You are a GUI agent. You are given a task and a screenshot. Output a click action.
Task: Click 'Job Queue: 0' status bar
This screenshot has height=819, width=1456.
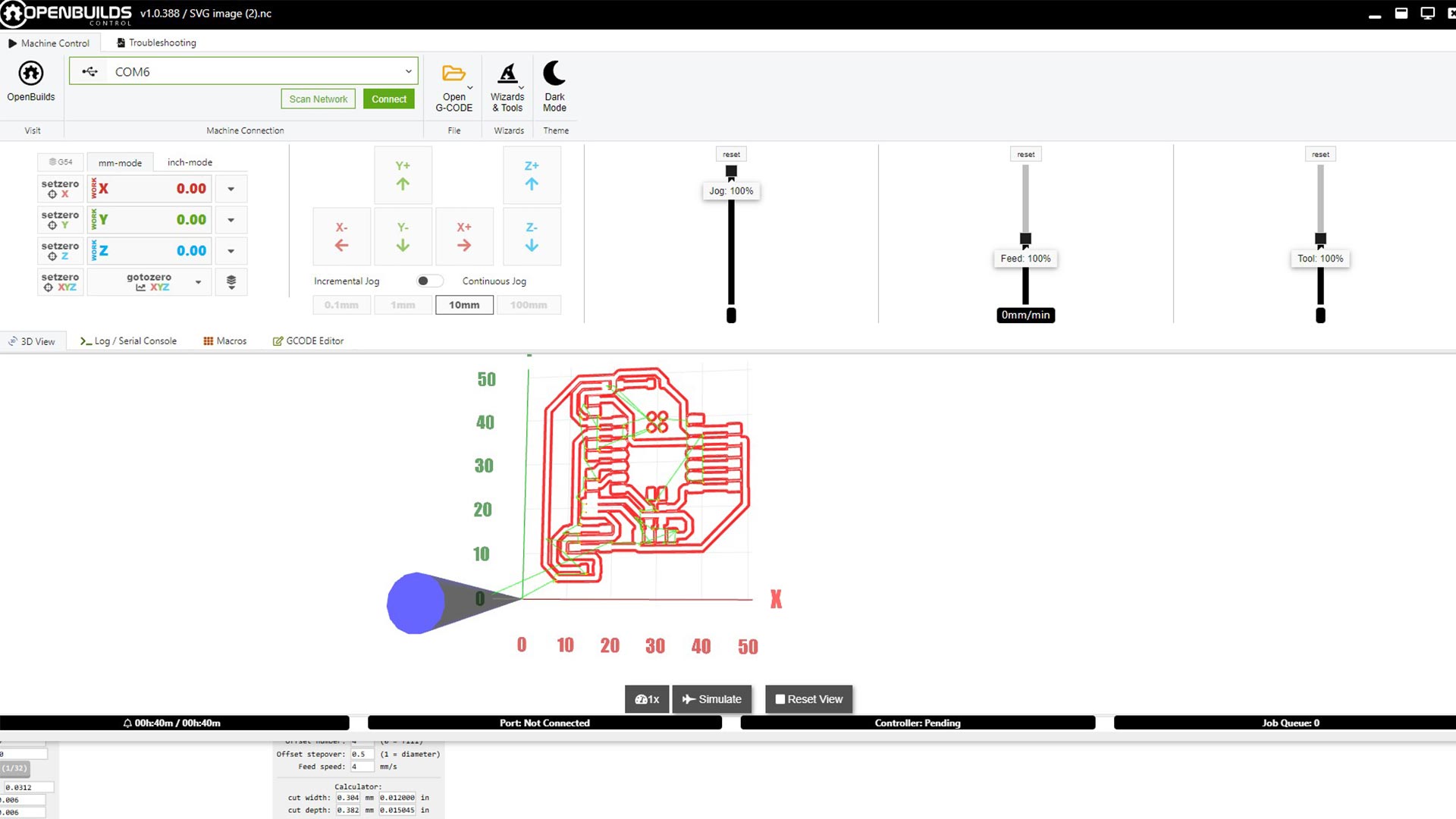click(x=1291, y=723)
